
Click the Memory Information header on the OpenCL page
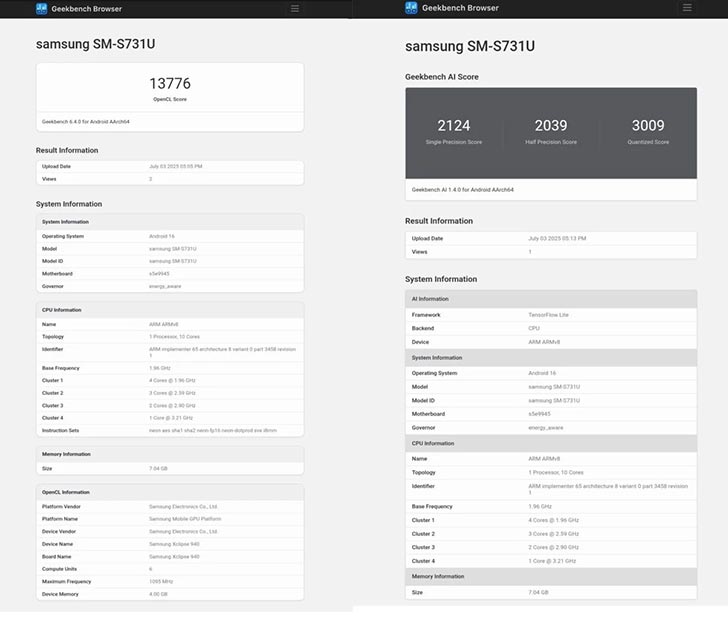click(x=170, y=454)
